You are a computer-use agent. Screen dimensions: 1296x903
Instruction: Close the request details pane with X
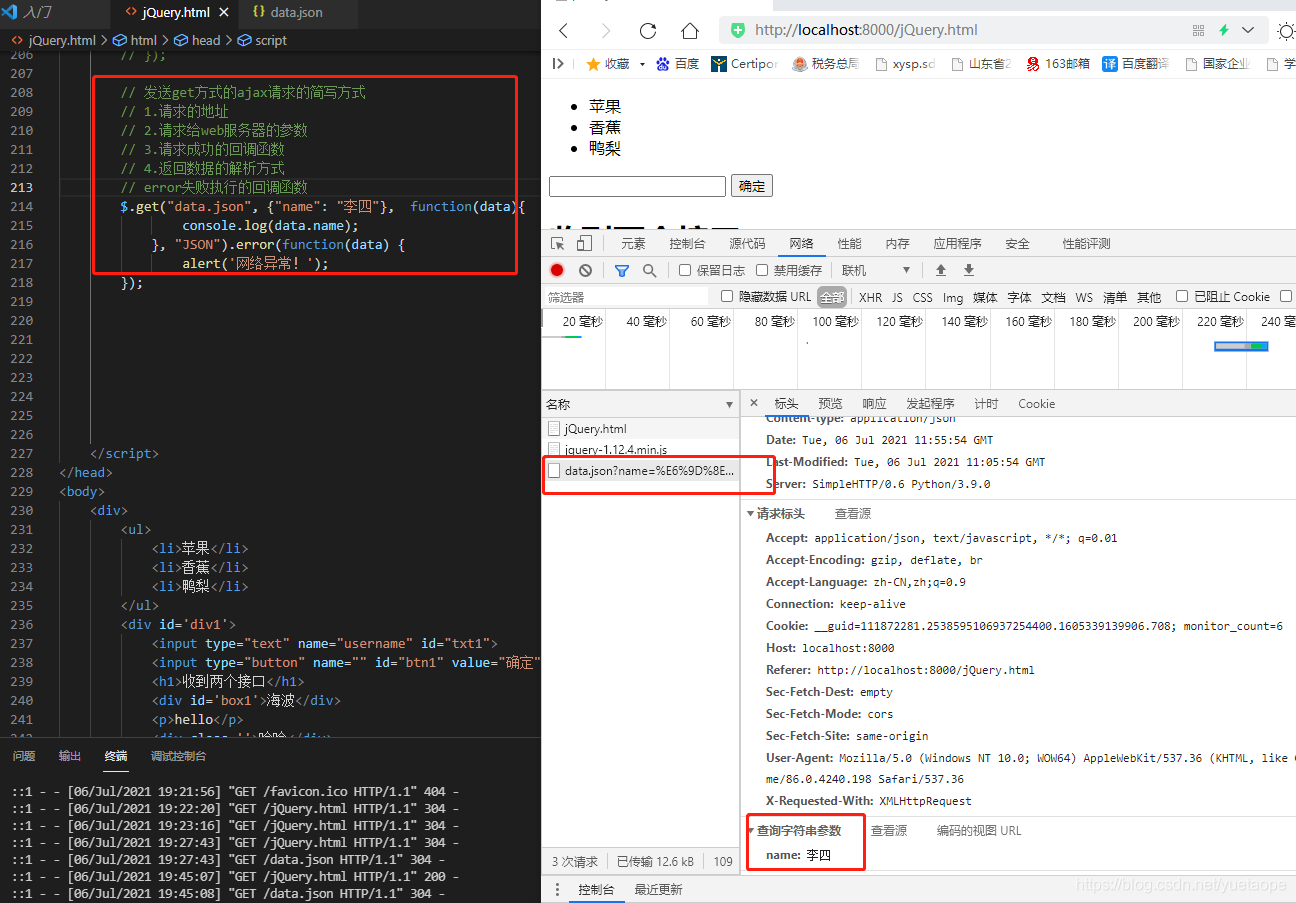click(x=754, y=403)
